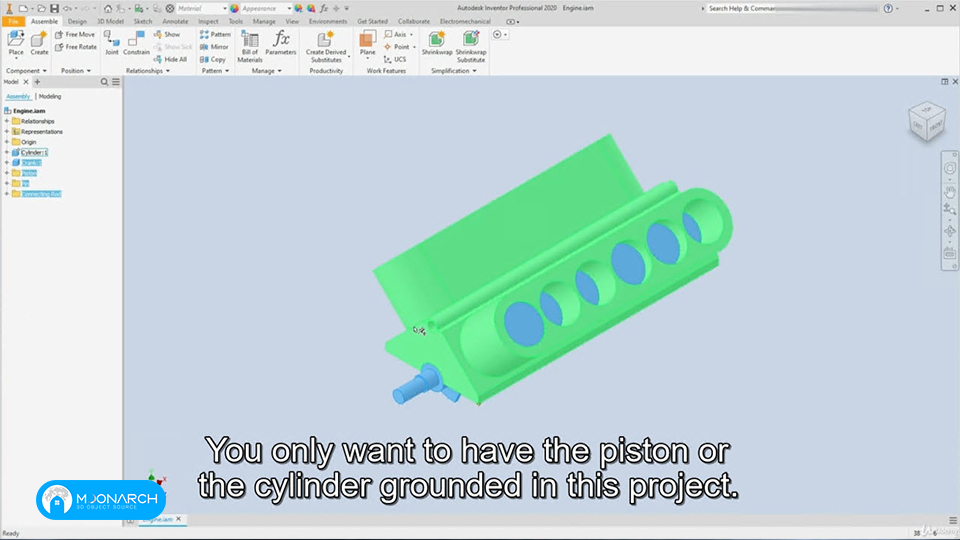960x540 pixels.
Task: Switch to the Inspect ribbon tab
Action: tap(208, 21)
